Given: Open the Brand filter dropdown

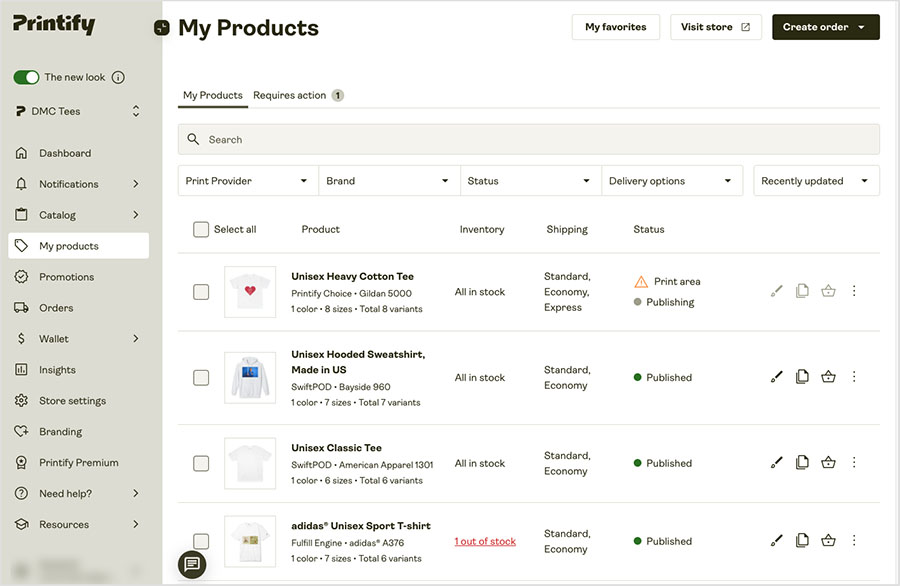Looking at the screenshot, I should 389,181.
